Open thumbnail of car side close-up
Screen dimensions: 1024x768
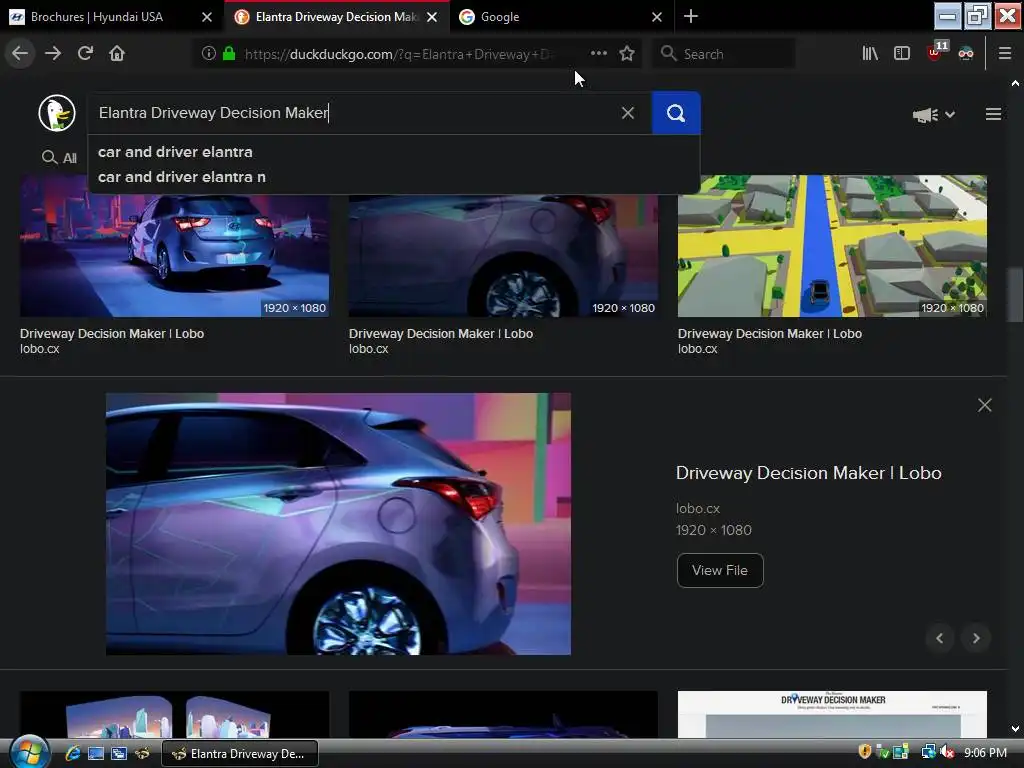pos(503,255)
